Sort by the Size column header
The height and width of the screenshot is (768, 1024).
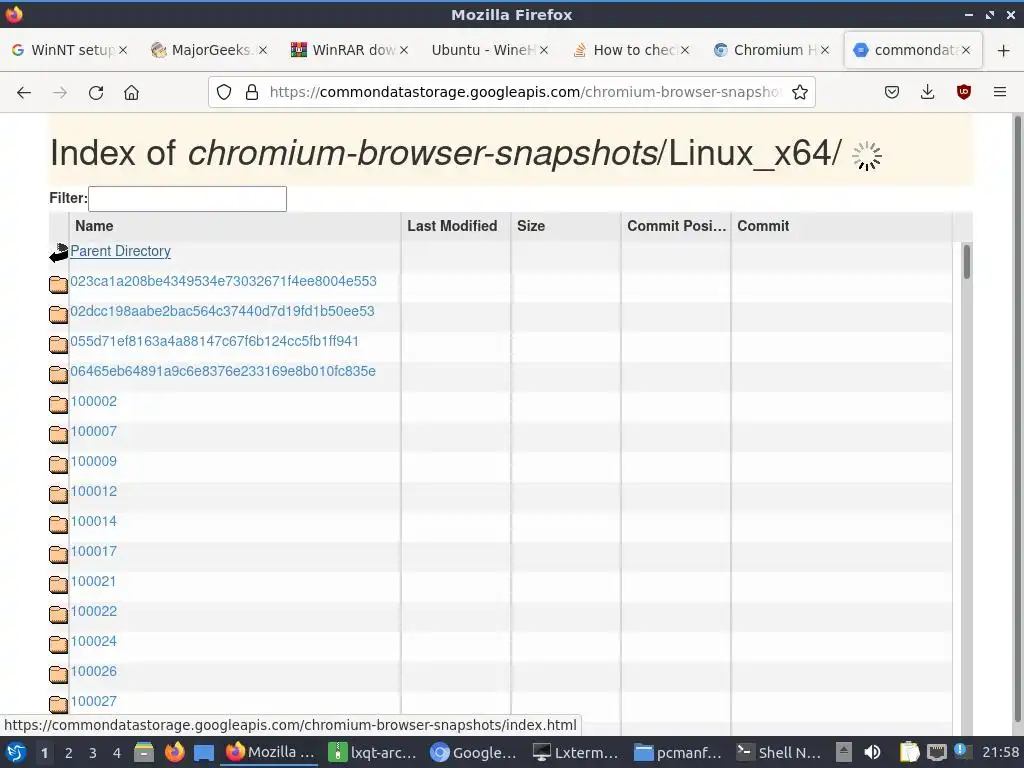tap(566, 226)
